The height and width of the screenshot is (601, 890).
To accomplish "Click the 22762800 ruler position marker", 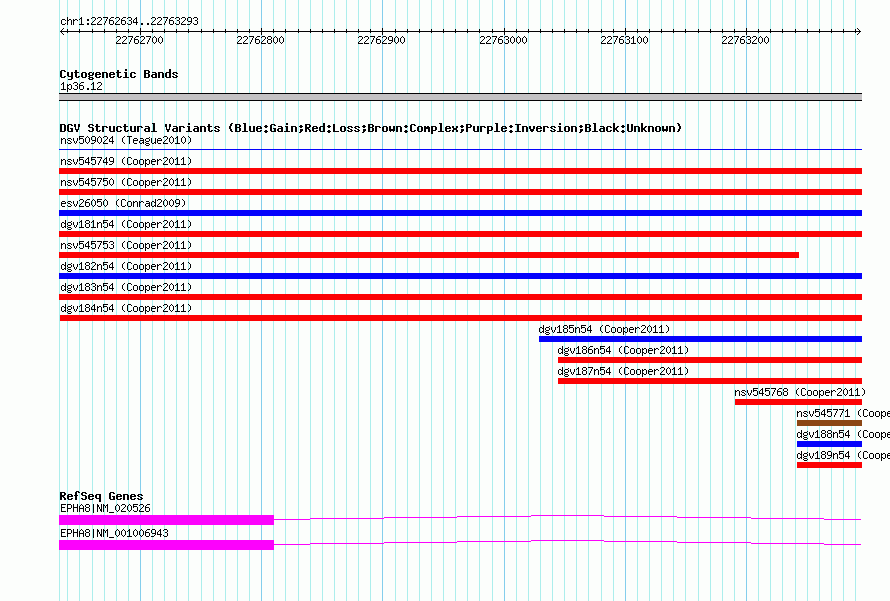I will click(260, 40).
